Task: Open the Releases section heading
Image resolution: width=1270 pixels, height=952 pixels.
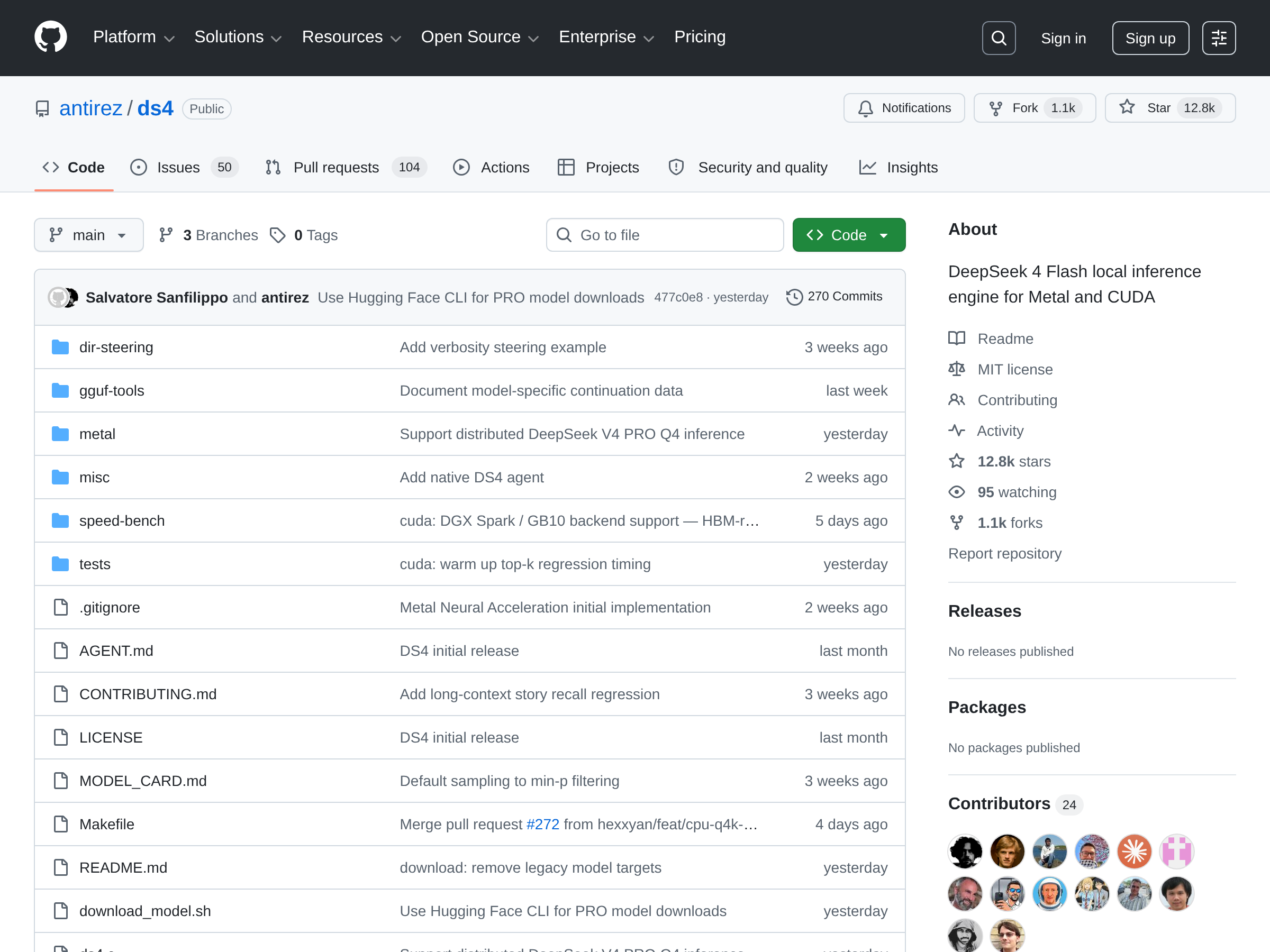Action: tap(985, 611)
